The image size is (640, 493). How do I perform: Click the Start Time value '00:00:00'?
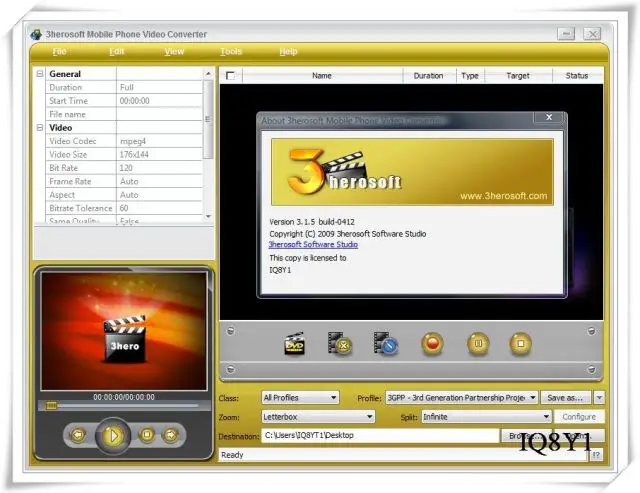coord(135,101)
